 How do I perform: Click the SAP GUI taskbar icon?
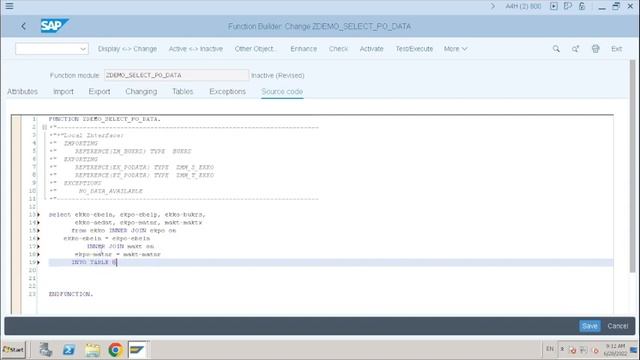coord(137,350)
